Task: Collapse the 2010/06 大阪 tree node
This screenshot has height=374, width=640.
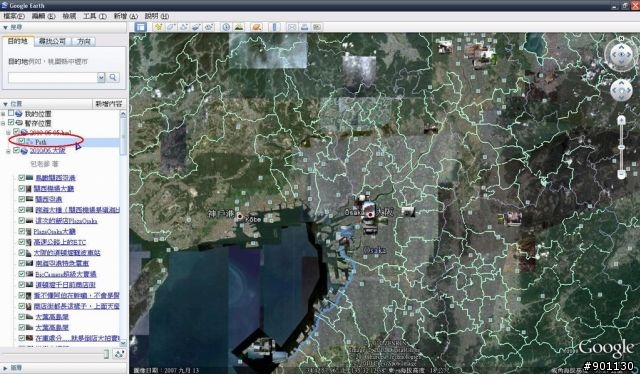Action: coord(8,151)
